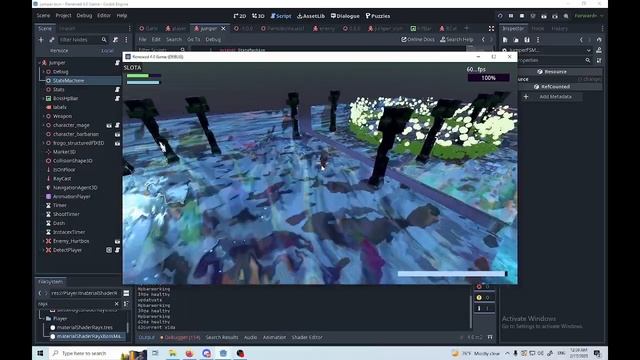Click the green health bar under SLOTA
The width and height of the screenshot is (640, 360).
143,76
